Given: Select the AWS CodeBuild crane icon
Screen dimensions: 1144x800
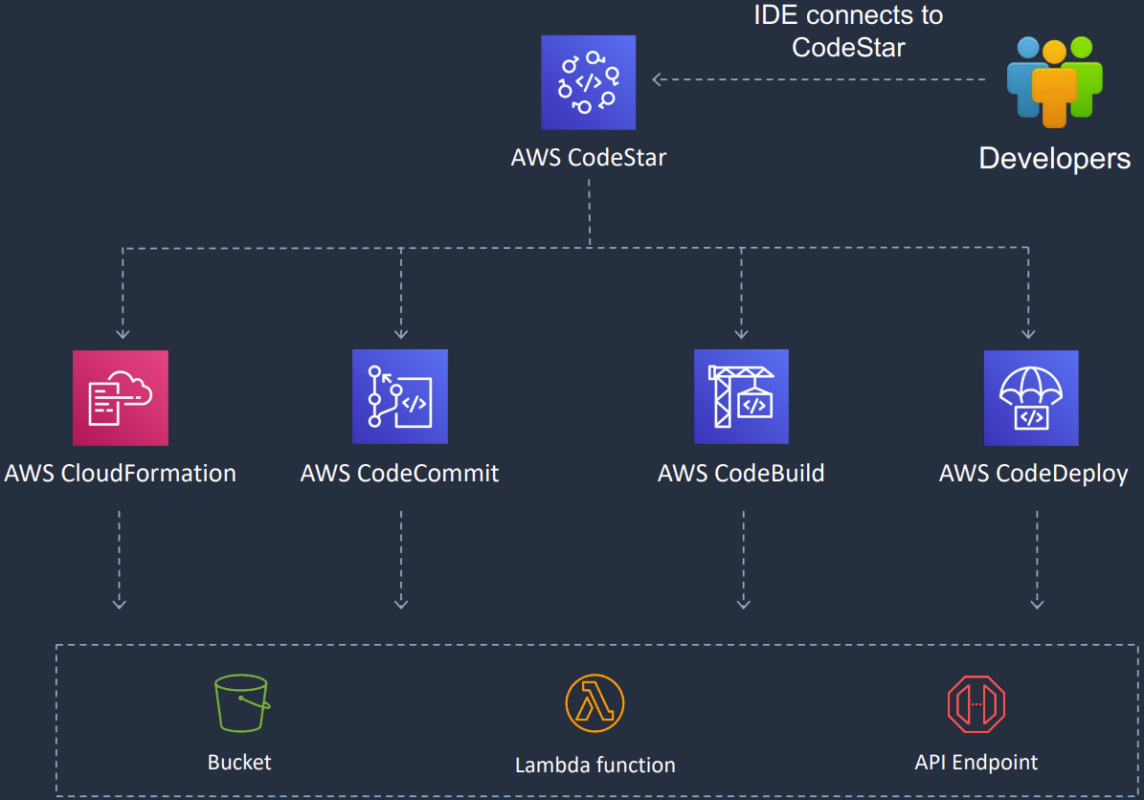Looking at the screenshot, I should coord(741,396).
